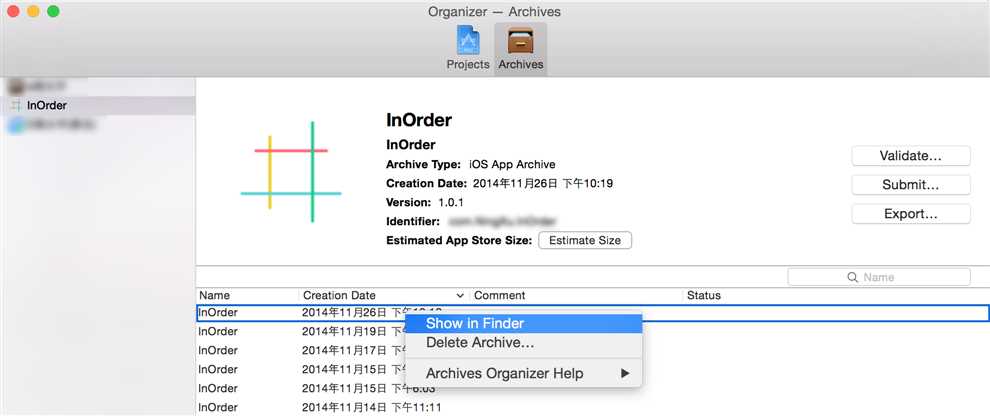Select archive dated 2014年11月19日
This screenshot has height=416, width=990.
pyautogui.click(x=593, y=331)
